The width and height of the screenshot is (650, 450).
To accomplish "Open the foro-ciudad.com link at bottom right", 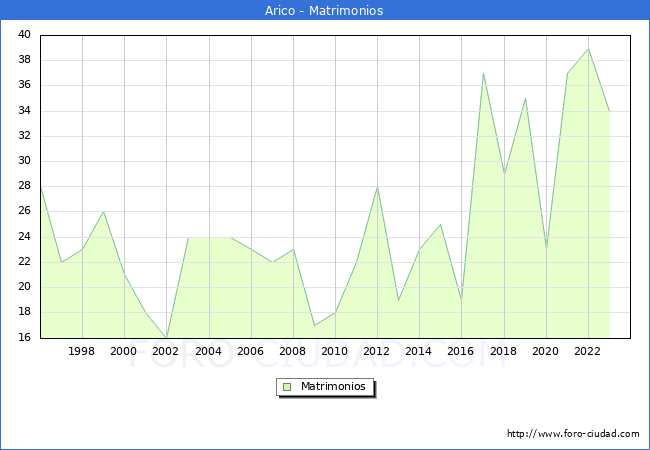I will point(573,434).
